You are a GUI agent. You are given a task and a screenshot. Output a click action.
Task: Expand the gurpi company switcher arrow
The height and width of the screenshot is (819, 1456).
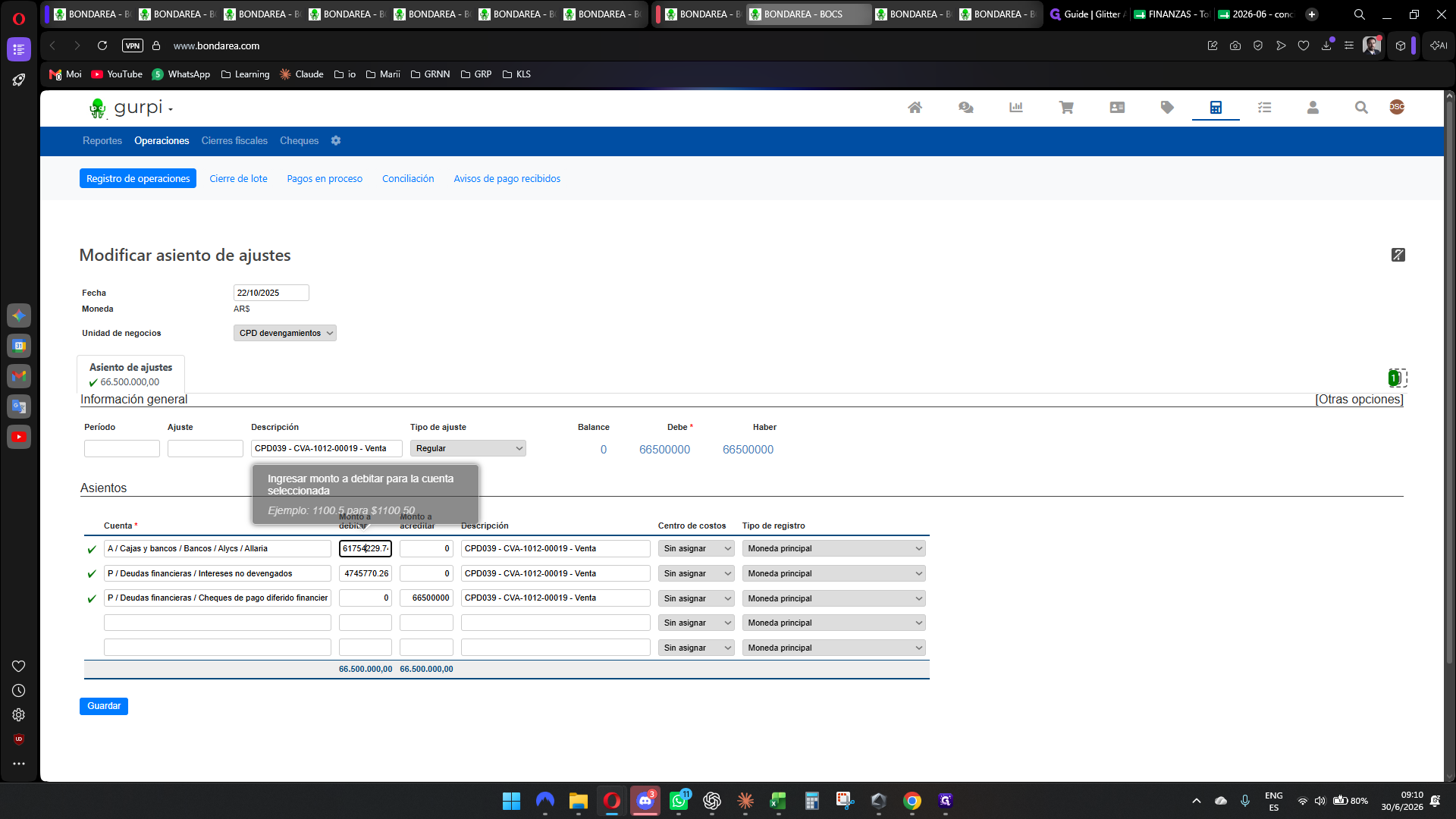click(171, 110)
